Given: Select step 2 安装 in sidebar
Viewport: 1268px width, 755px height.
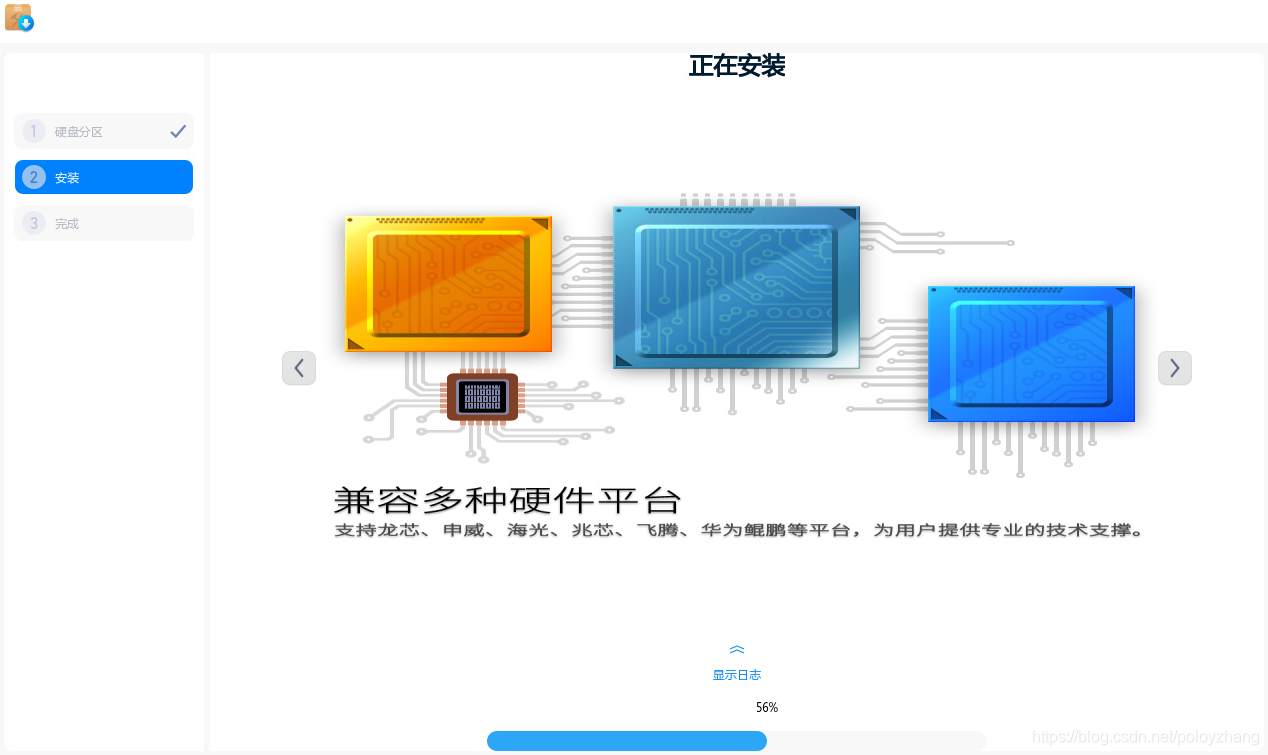Looking at the screenshot, I should [x=104, y=177].
